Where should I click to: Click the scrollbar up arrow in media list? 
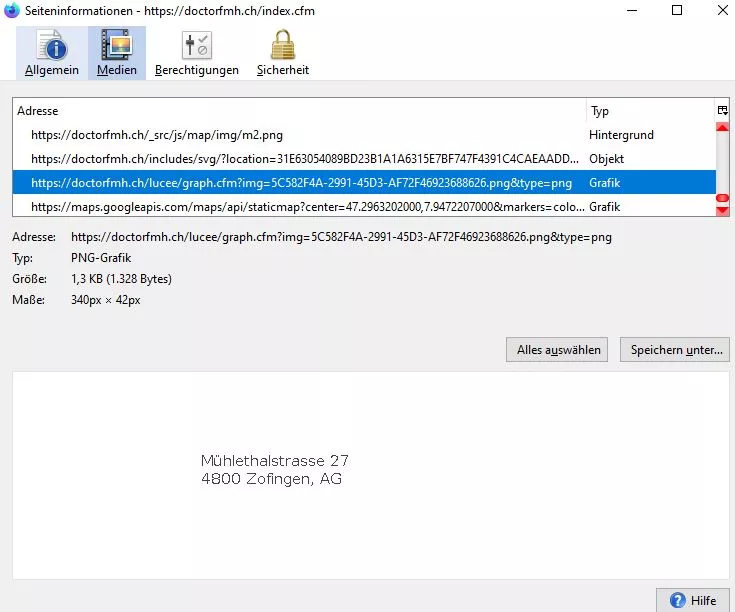click(x=722, y=127)
